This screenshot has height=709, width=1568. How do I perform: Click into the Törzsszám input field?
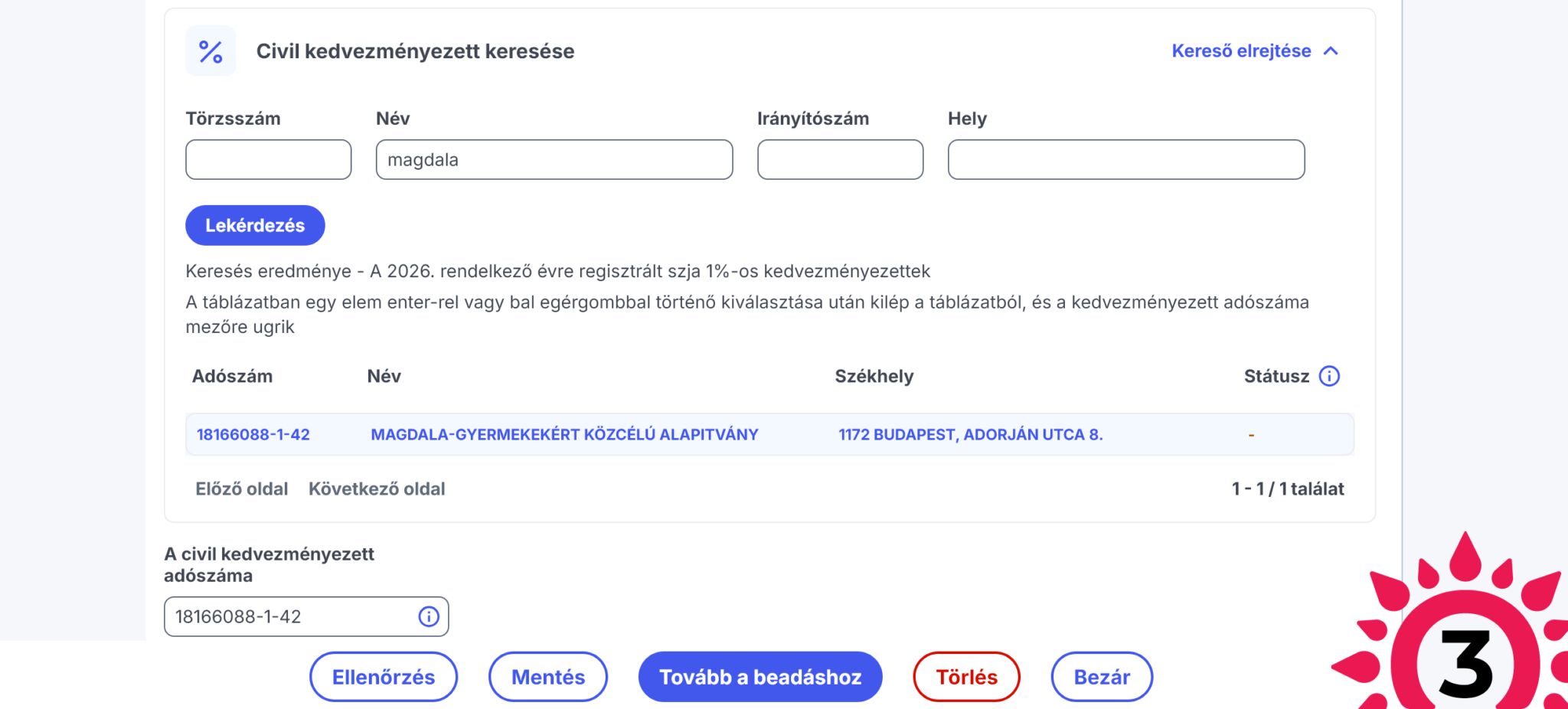point(268,159)
